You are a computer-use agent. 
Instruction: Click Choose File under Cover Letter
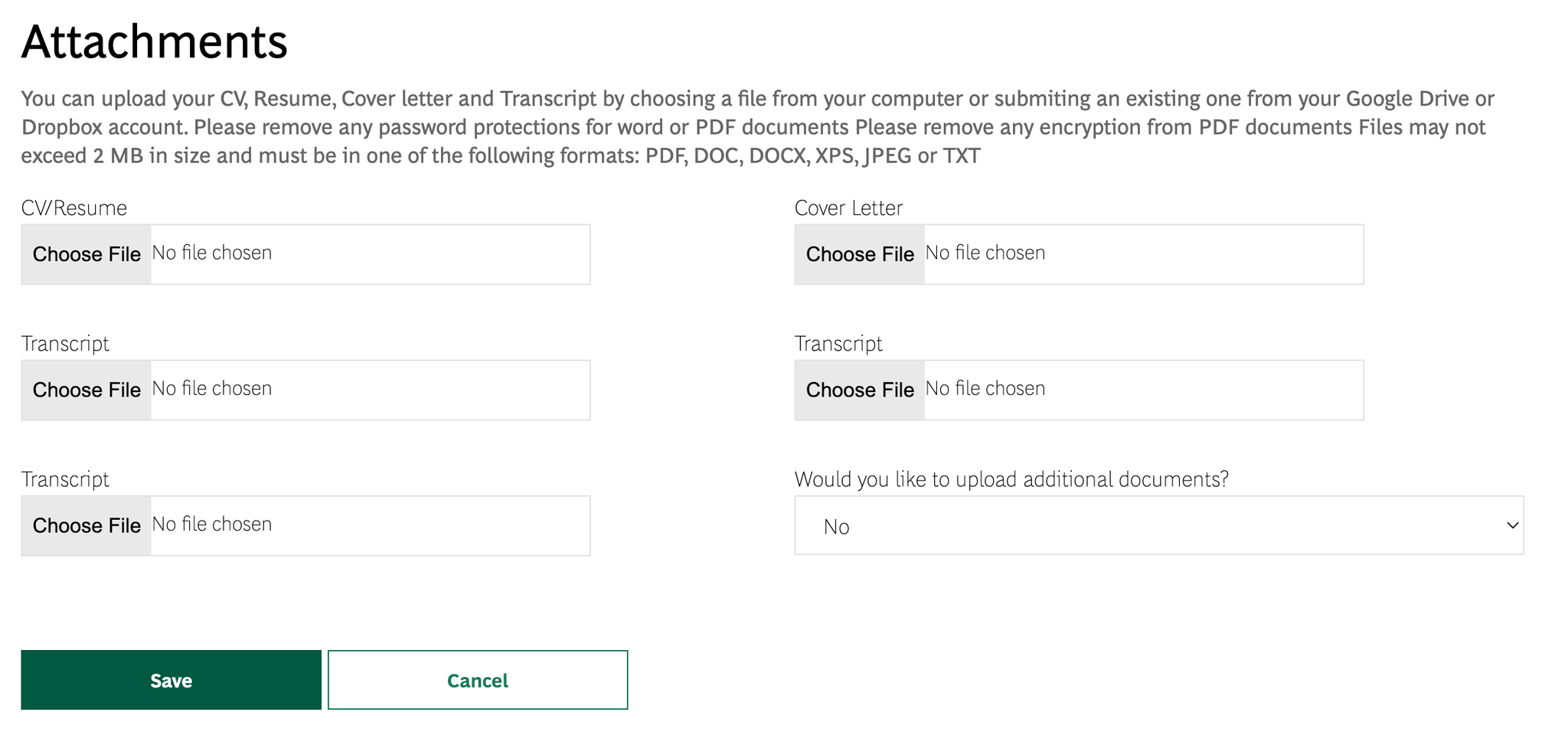tap(860, 254)
